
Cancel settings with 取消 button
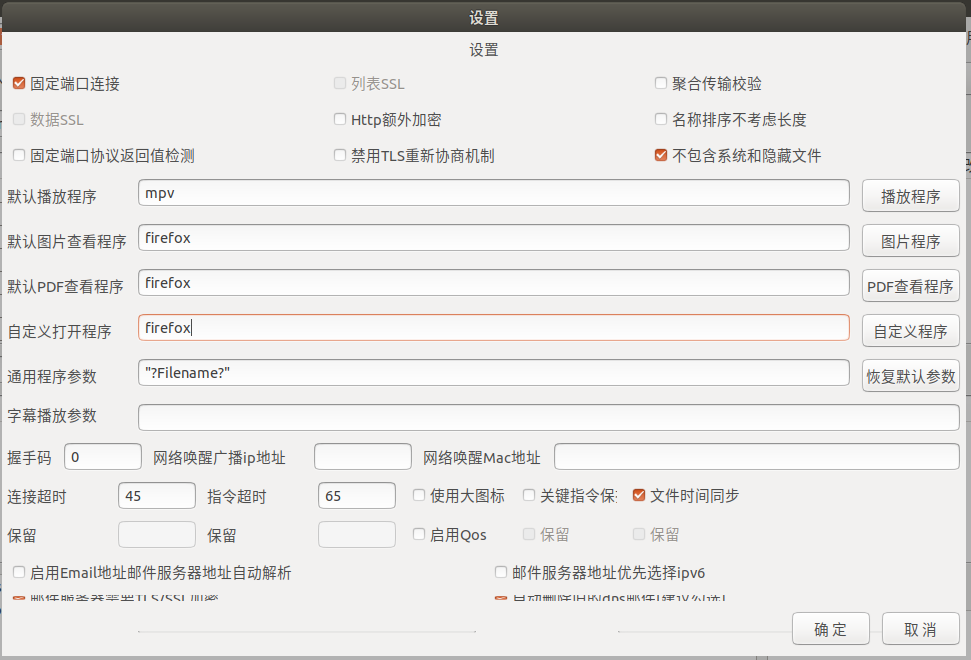point(920,629)
